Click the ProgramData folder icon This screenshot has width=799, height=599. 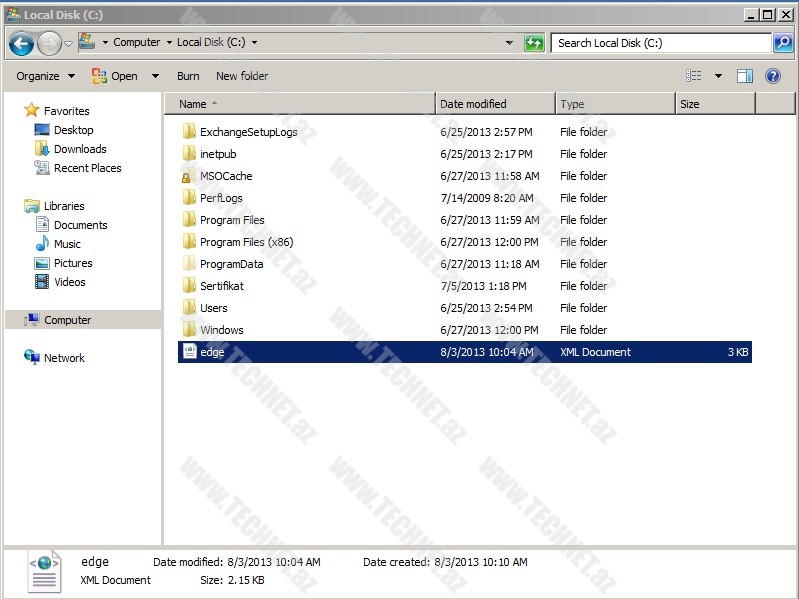pyautogui.click(x=189, y=263)
